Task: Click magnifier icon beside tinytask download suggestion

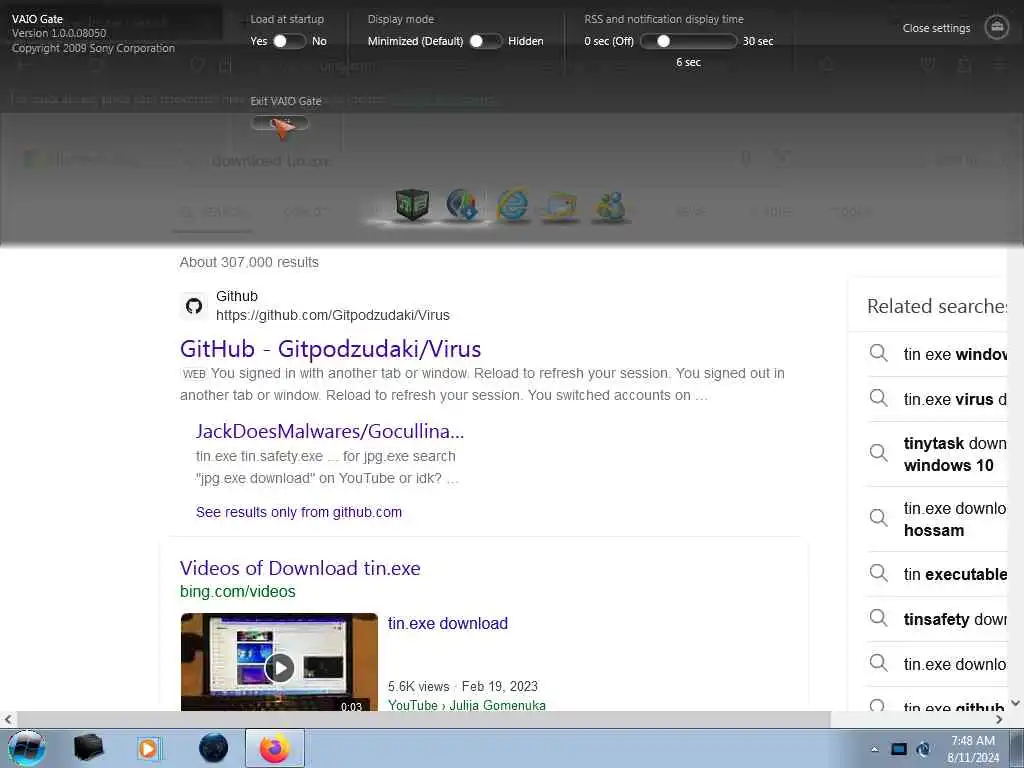Action: tap(878, 453)
